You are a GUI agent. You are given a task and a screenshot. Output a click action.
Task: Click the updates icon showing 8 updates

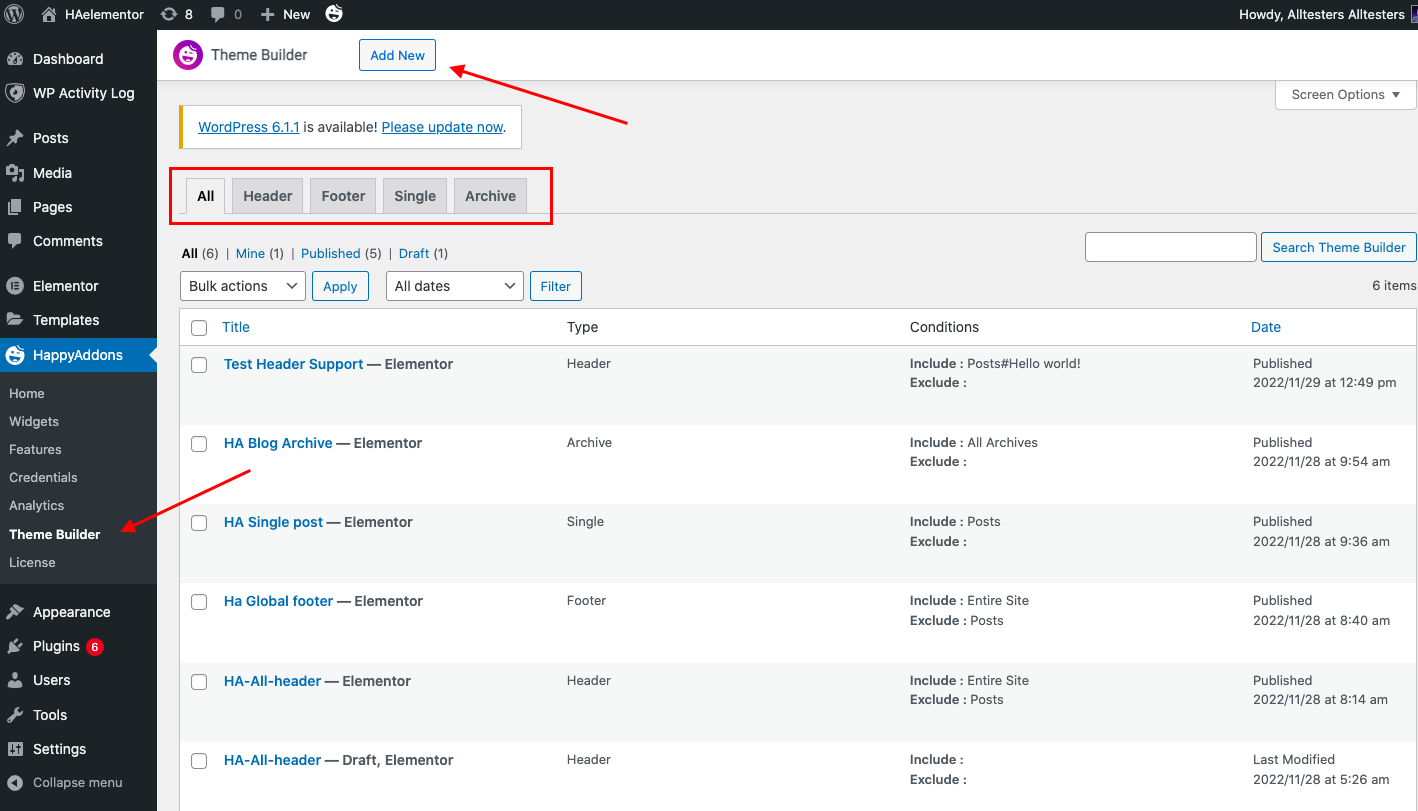(177, 14)
